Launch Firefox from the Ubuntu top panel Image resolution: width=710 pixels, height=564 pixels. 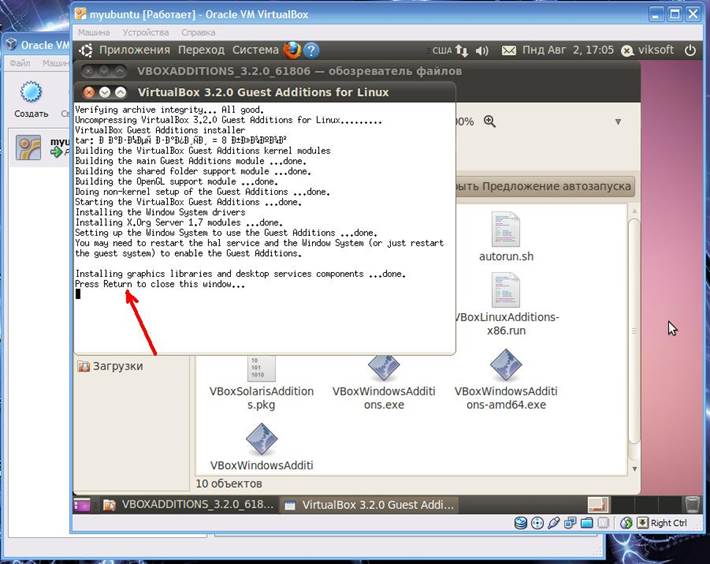(x=293, y=50)
